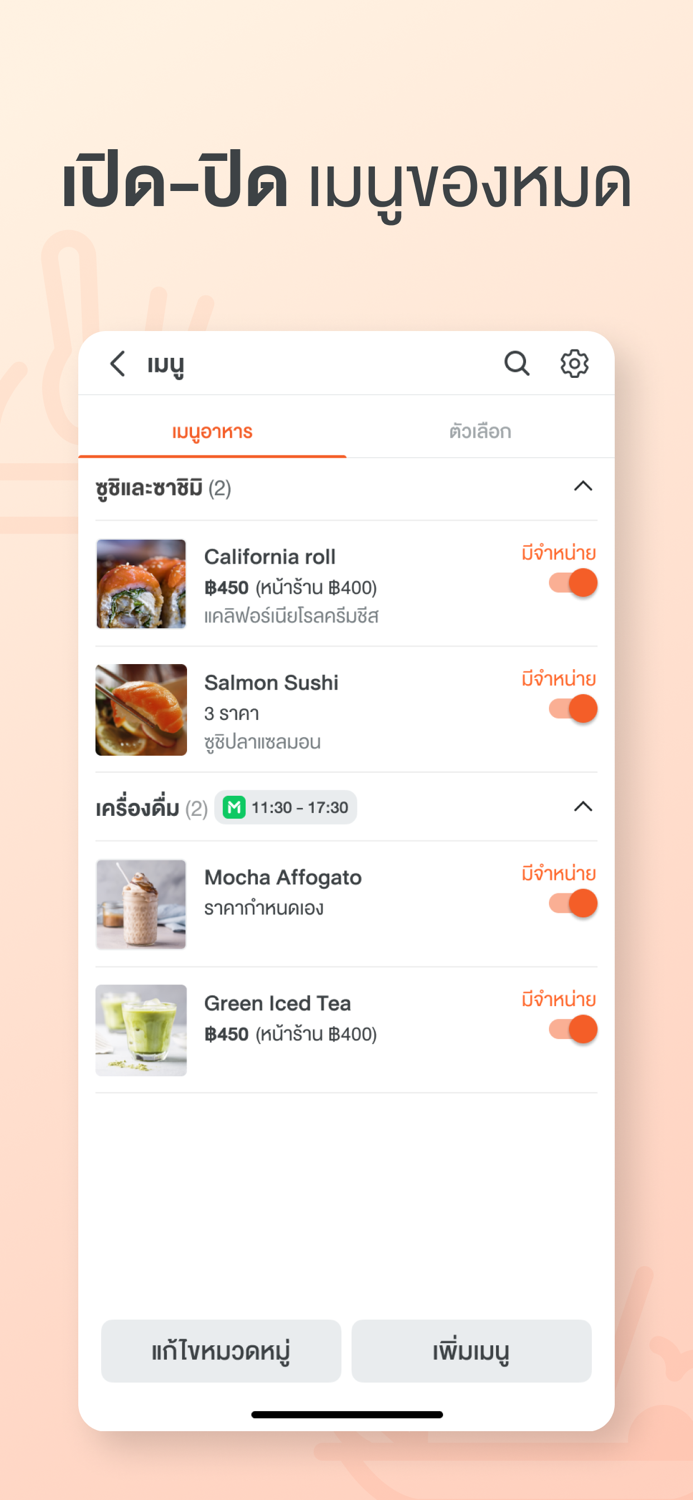
Task: Open the search magnifier icon
Action: click(x=517, y=363)
